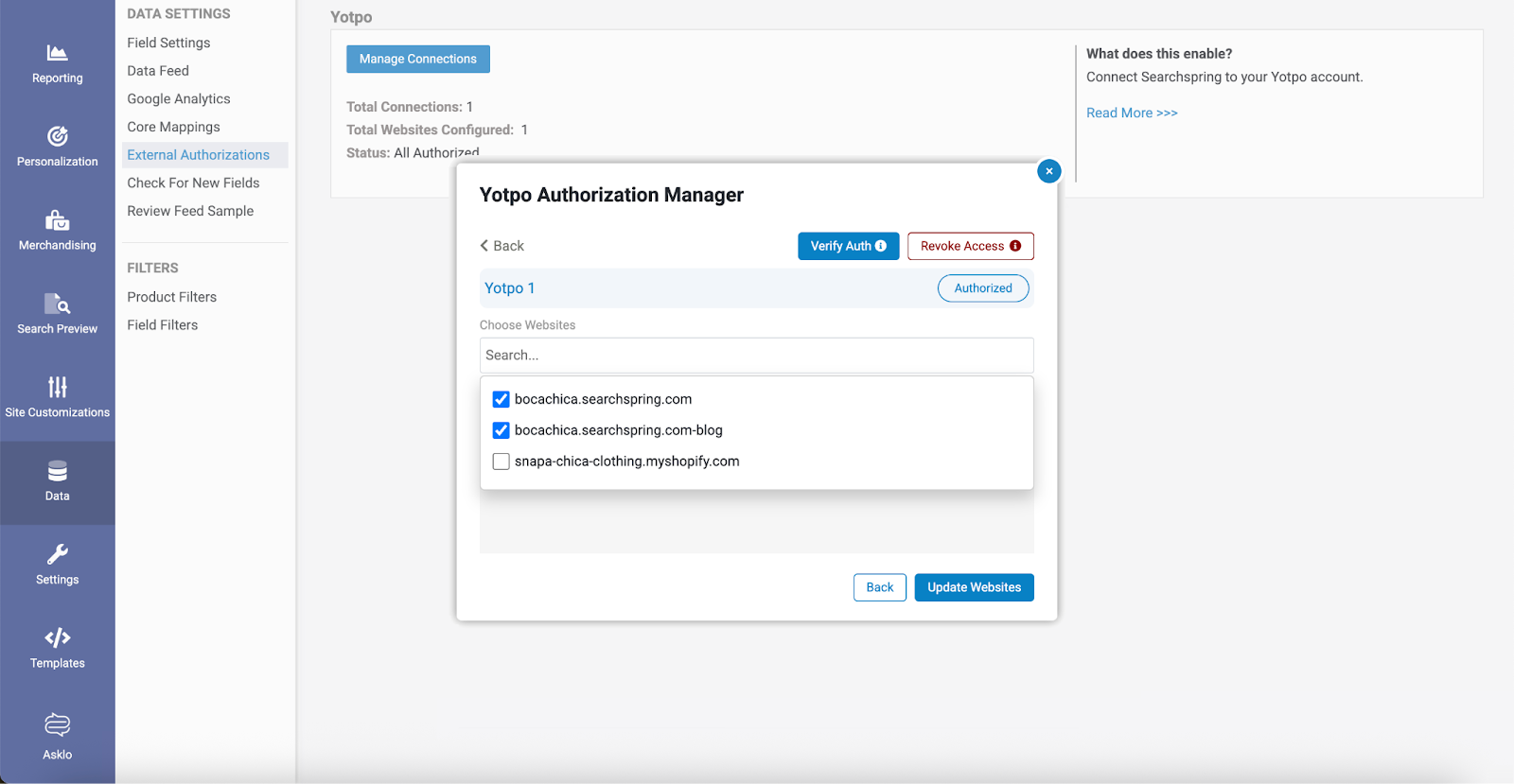Click the Yotpo 1 connection name
This screenshot has height=784, width=1514.
click(509, 288)
